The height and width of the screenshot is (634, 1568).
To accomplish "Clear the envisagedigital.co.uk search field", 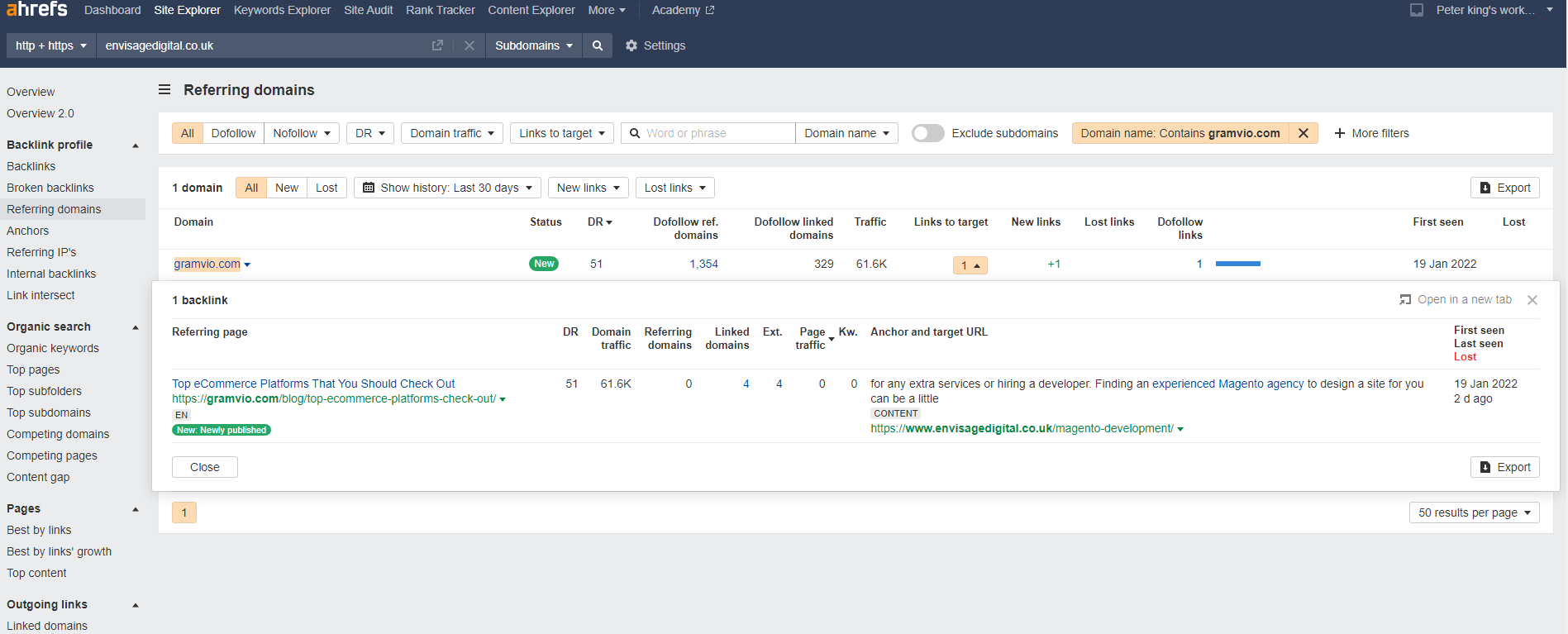I will coord(469,45).
